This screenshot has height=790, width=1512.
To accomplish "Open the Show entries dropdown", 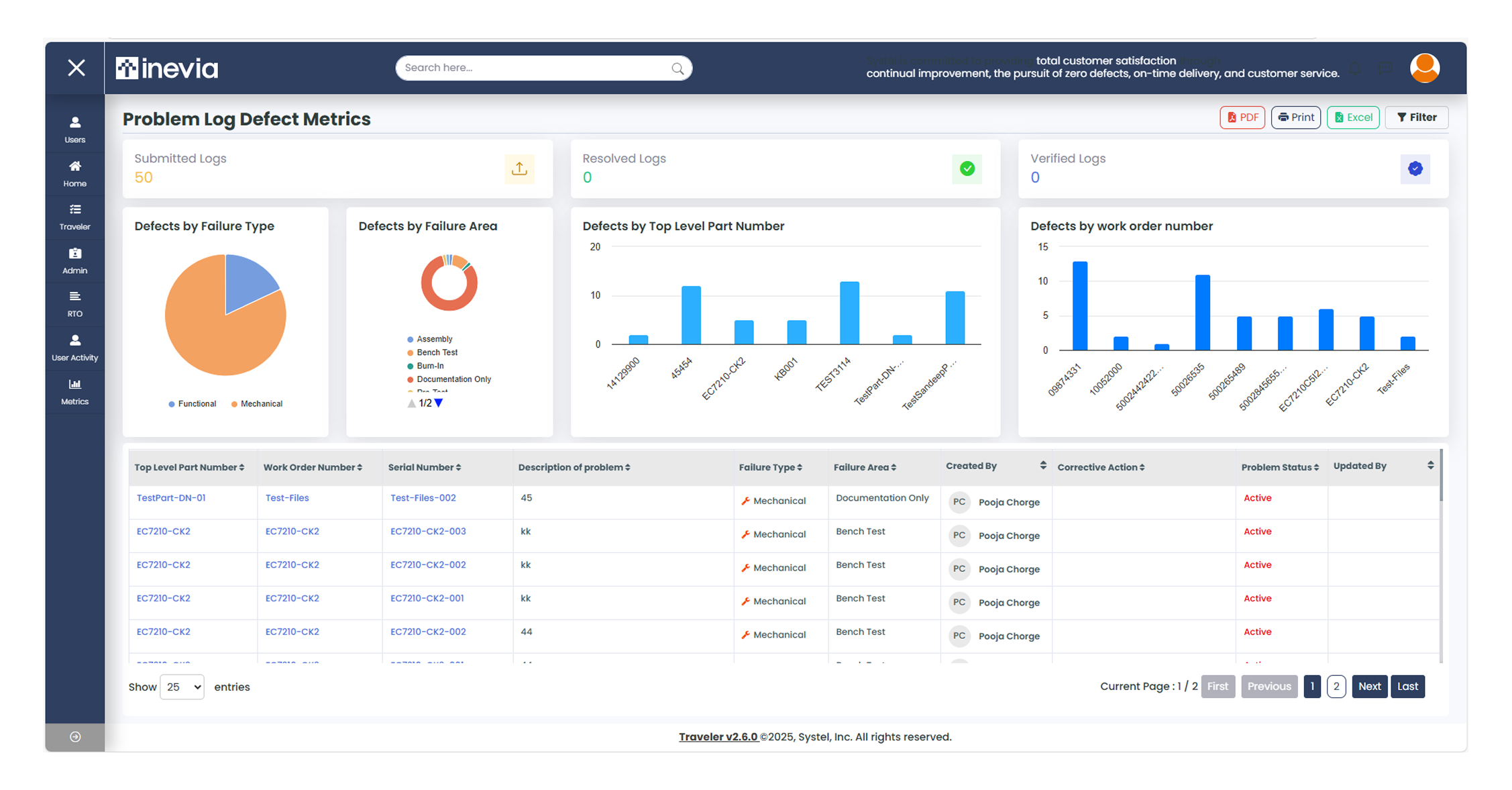I will (182, 687).
